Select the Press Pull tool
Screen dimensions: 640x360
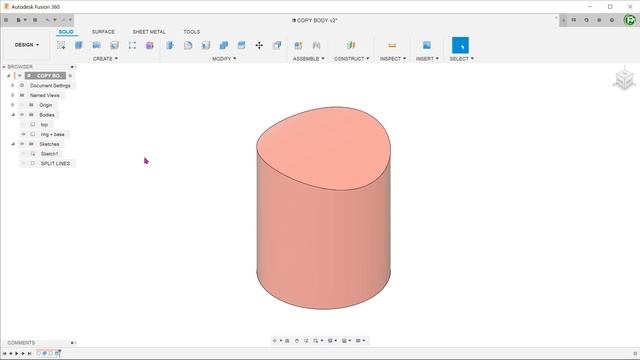point(170,45)
